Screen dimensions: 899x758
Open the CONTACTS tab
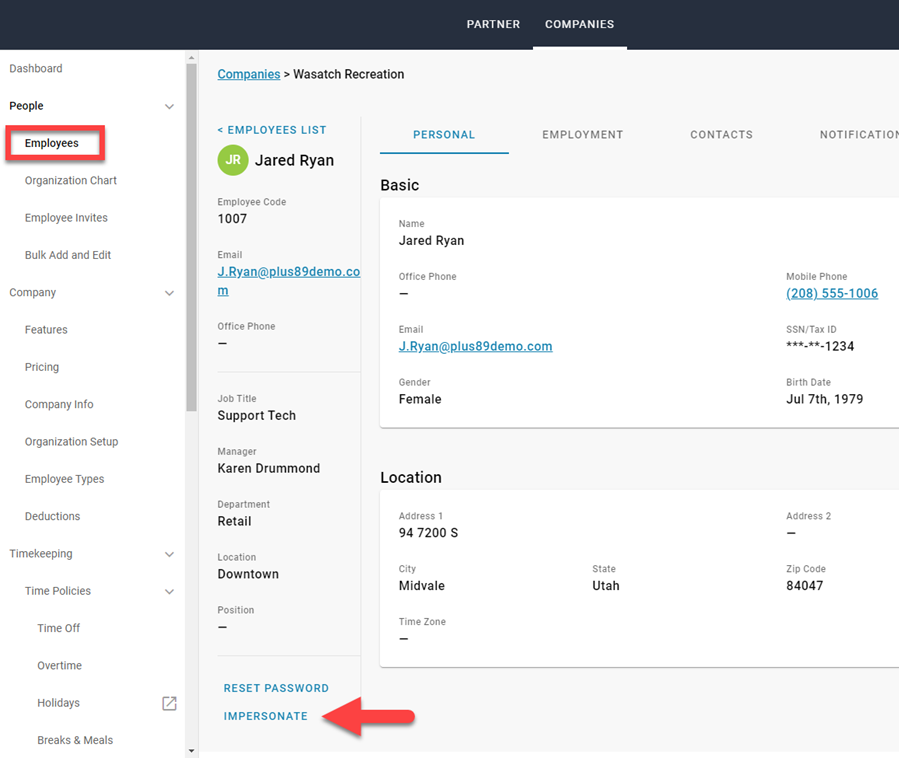721,134
